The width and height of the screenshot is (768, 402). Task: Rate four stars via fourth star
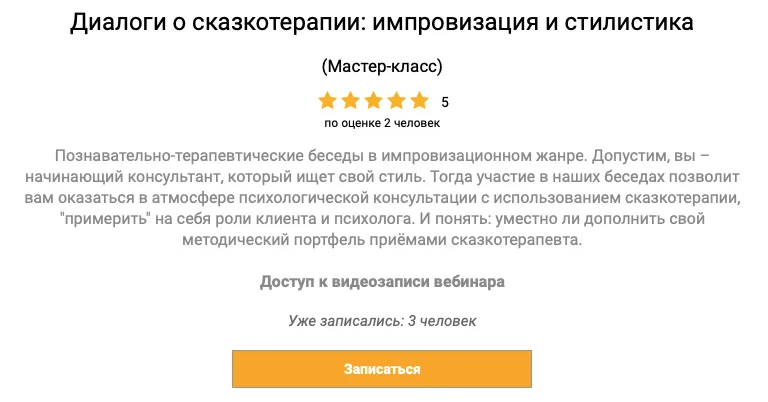coord(397,101)
